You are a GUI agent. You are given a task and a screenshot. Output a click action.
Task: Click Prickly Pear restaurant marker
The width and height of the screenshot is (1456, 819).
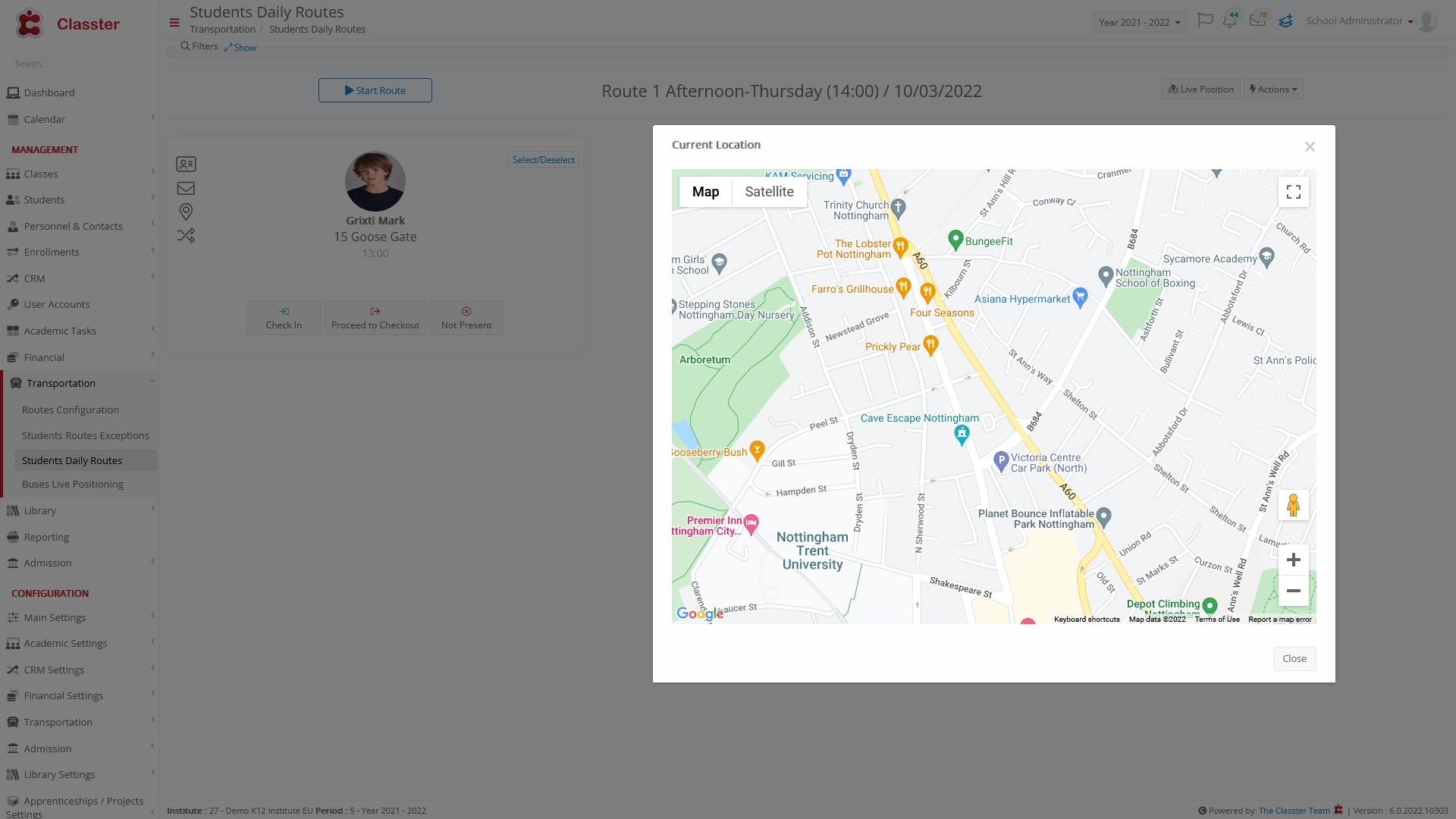pos(930,346)
